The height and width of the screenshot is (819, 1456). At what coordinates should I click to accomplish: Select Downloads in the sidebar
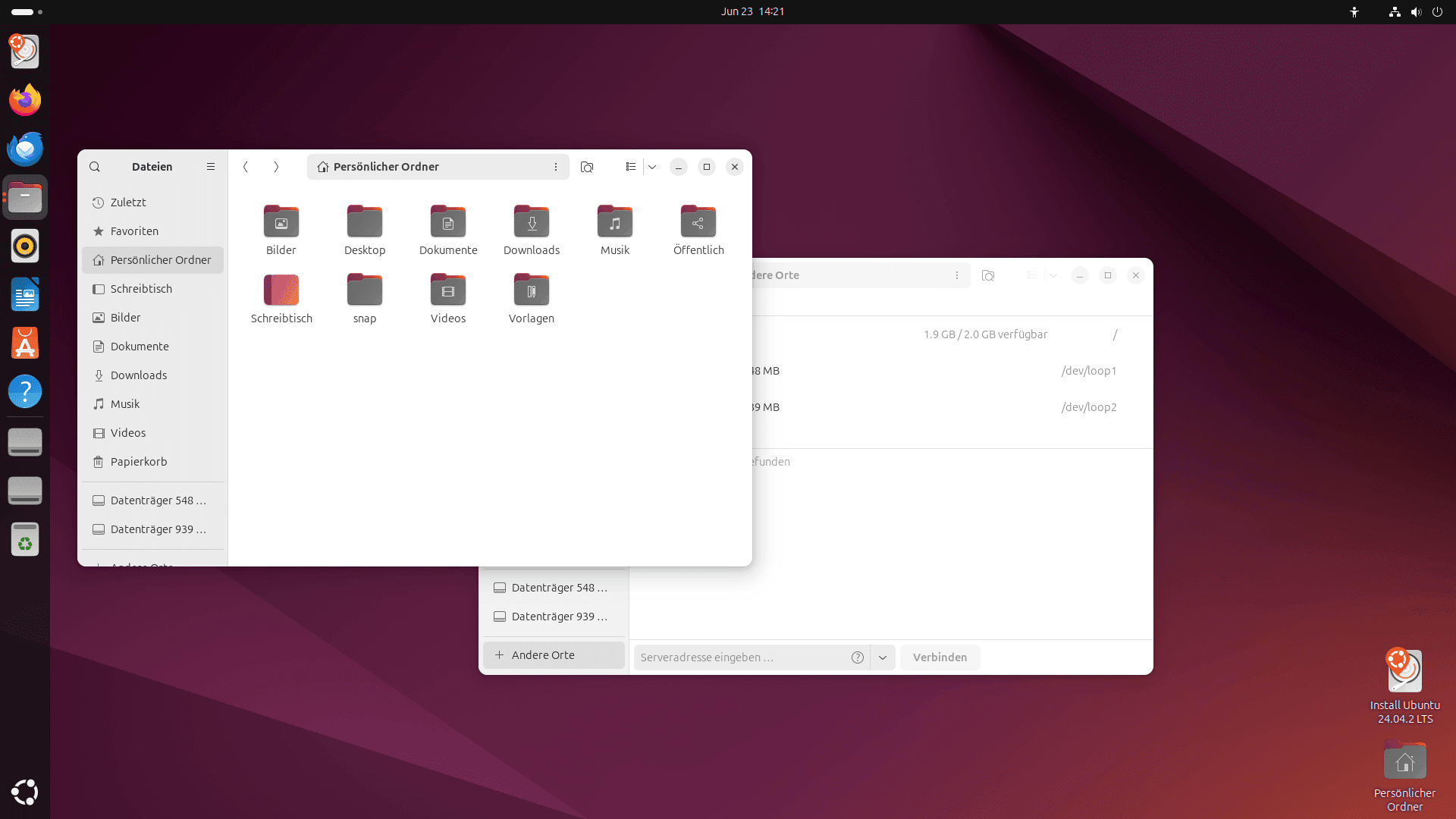tap(152, 375)
